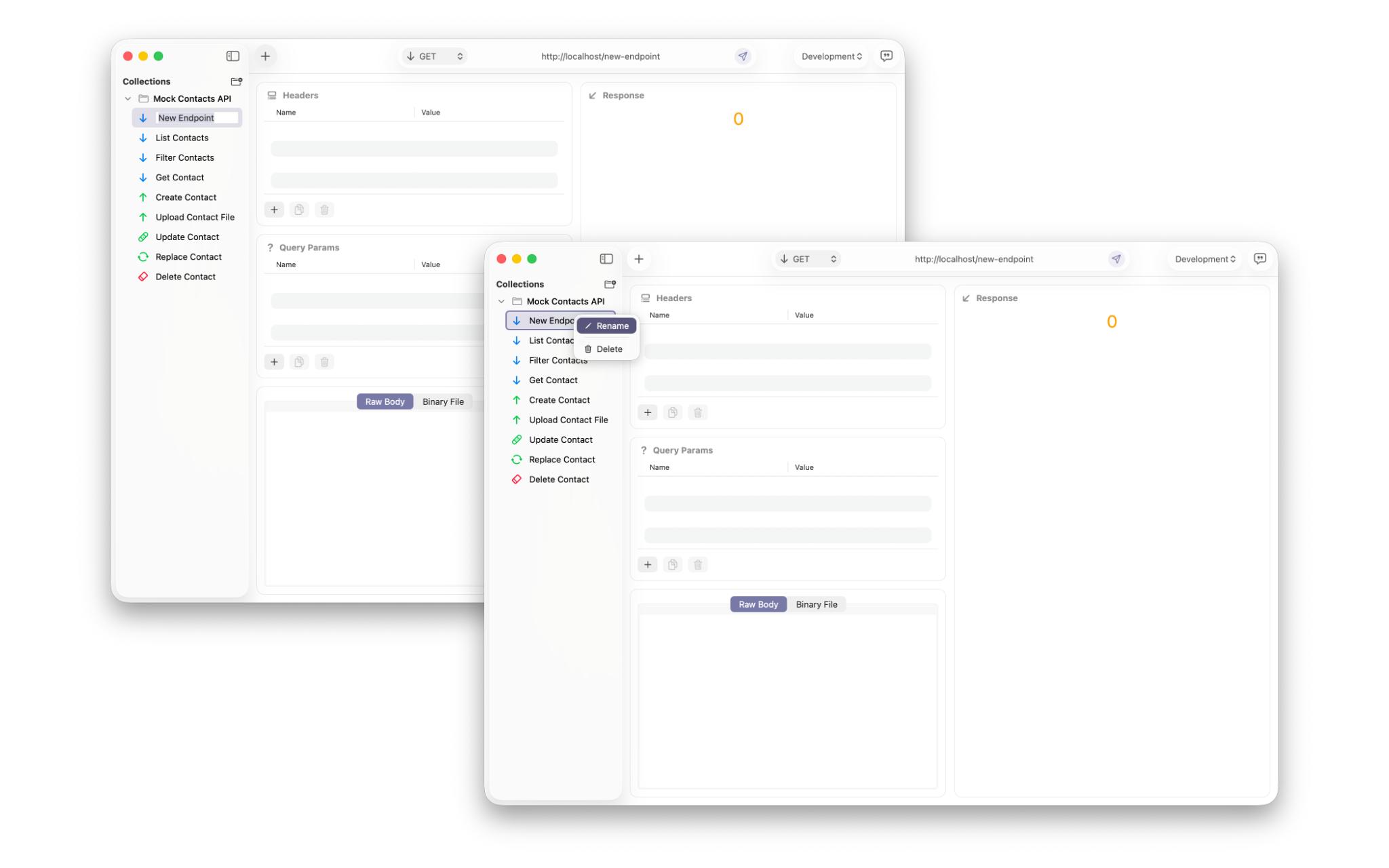Click the New Endpoint rename field in back window

197,118
